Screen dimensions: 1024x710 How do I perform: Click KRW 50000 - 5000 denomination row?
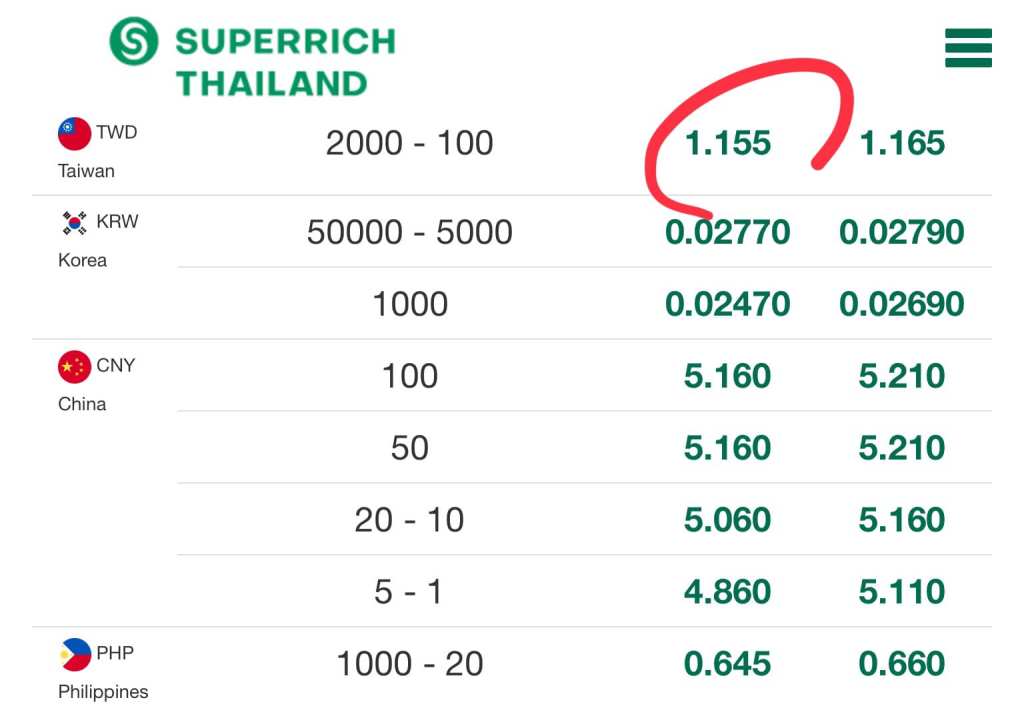410,232
